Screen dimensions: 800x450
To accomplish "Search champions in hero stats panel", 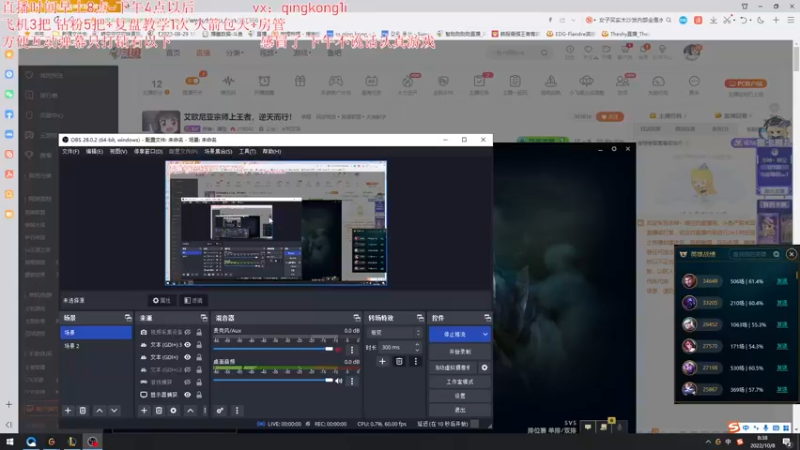I will [754, 254].
